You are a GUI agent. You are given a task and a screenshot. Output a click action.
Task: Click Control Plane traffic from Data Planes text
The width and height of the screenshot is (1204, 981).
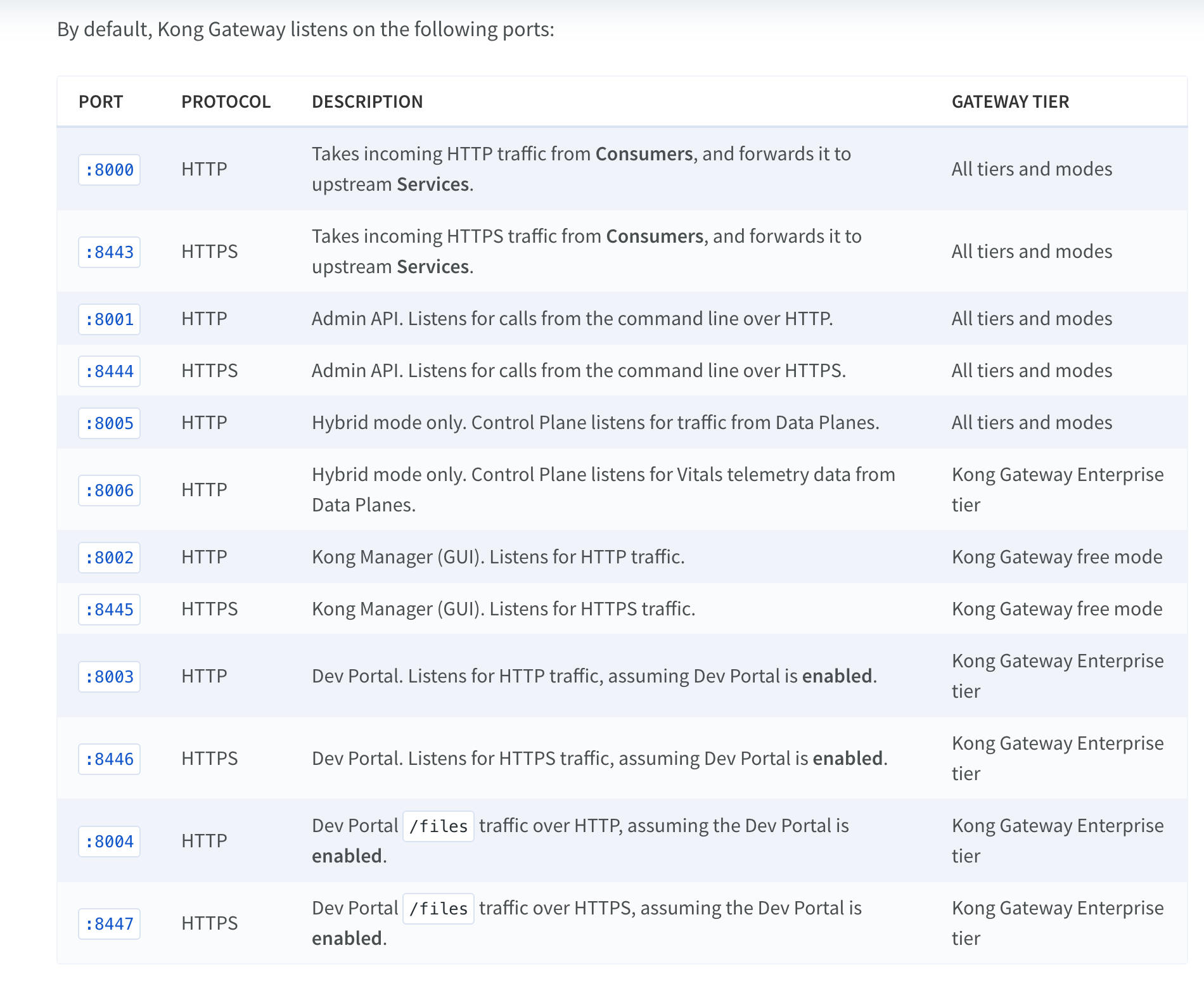point(596,423)
